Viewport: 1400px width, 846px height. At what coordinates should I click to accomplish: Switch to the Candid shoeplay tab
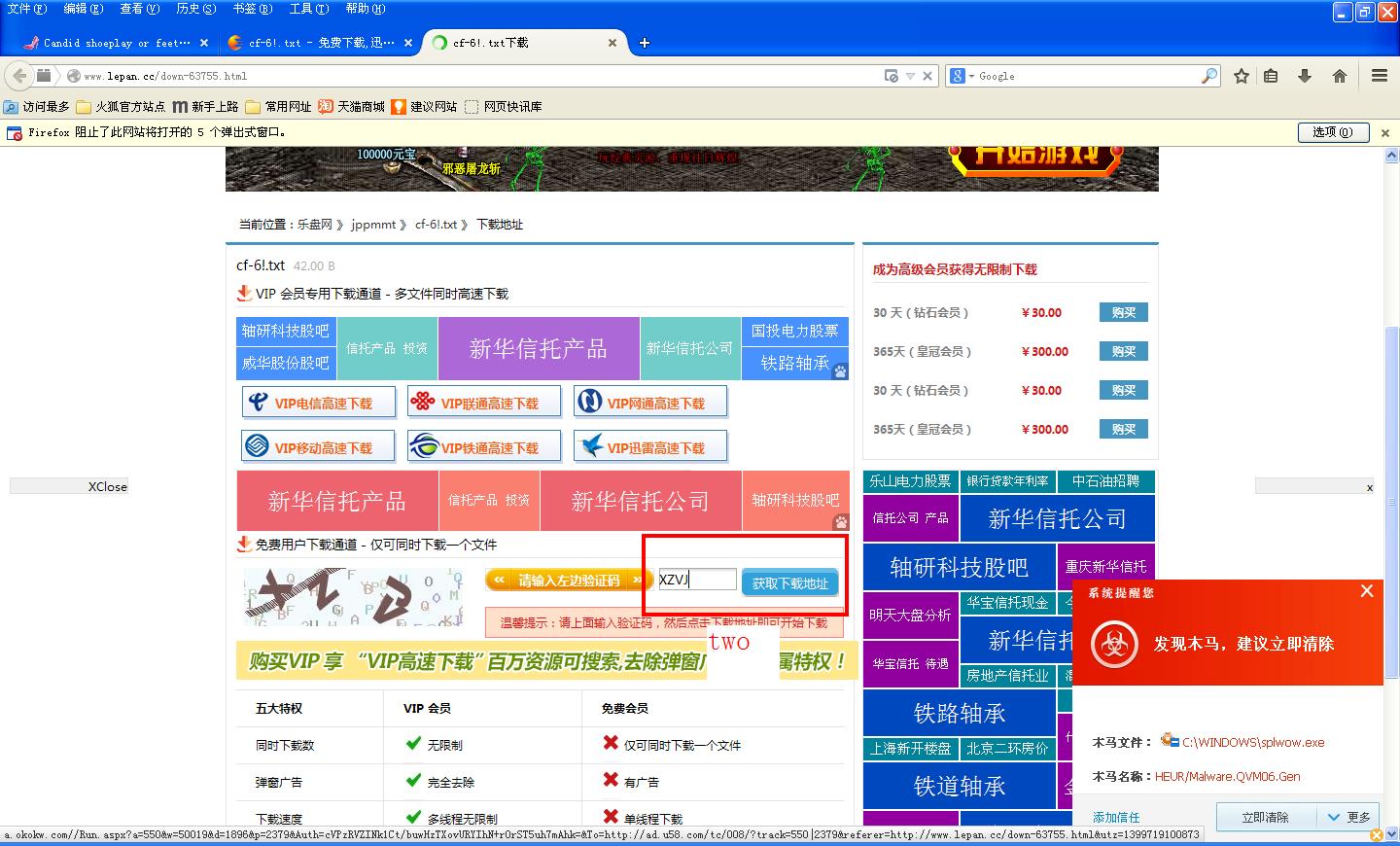pyautogui.click(x=116, y=43)
